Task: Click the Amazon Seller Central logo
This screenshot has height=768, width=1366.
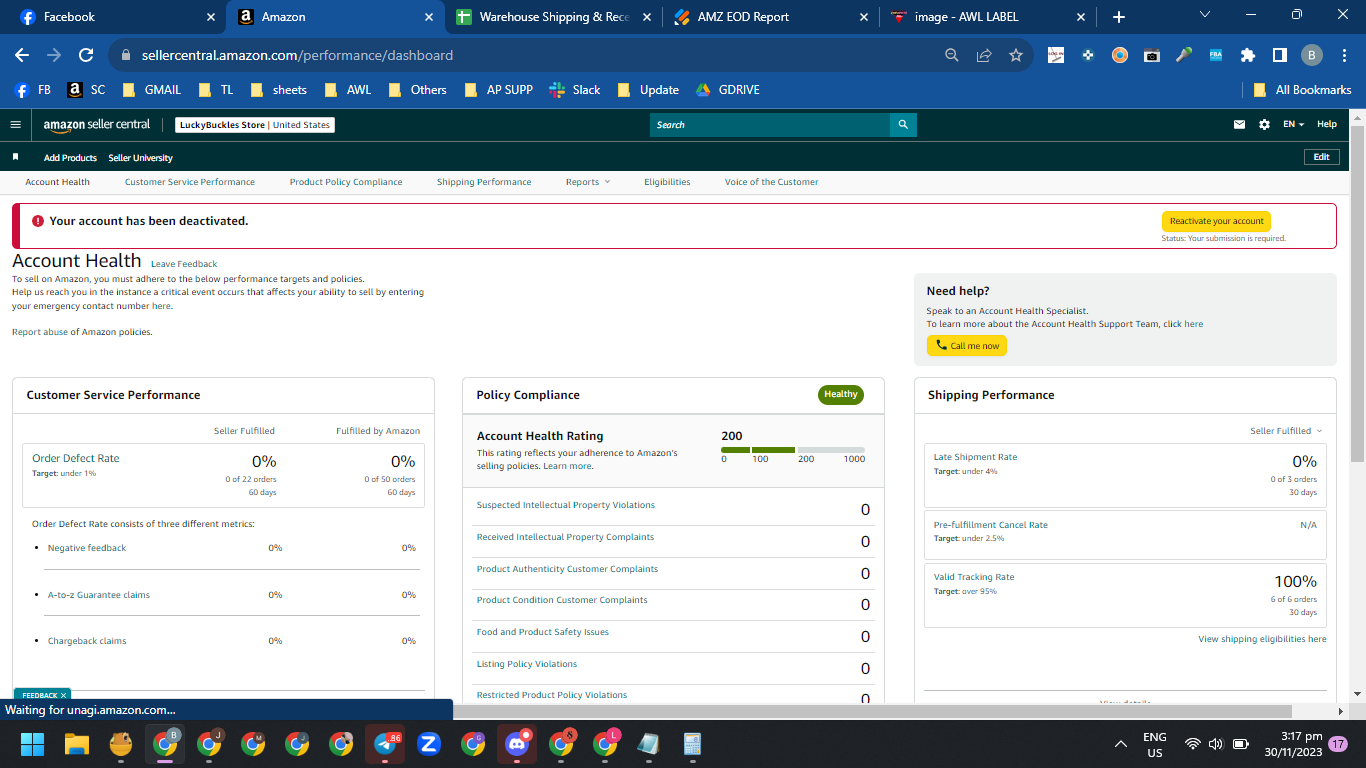Action: (x=97, y=125)
